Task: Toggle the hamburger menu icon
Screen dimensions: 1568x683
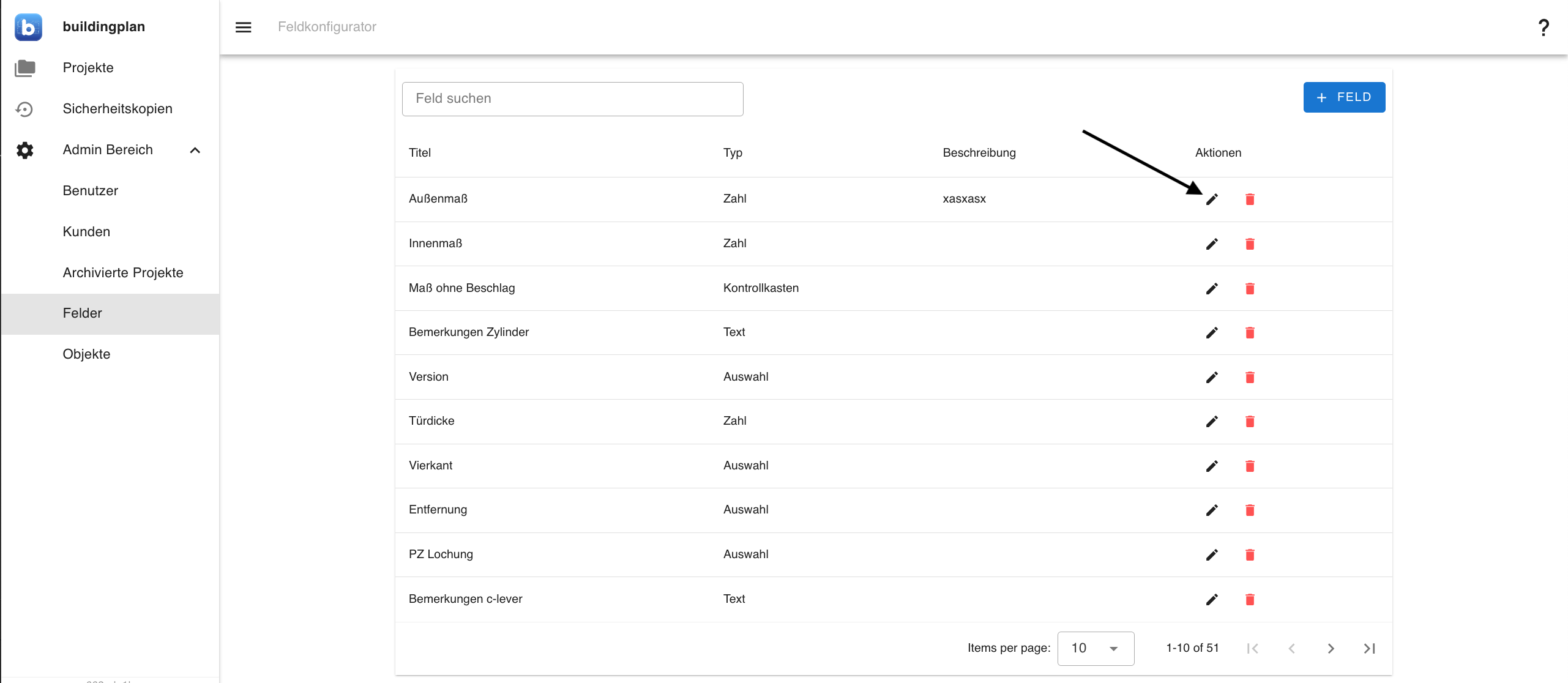Action: click(x=244, y=27)
